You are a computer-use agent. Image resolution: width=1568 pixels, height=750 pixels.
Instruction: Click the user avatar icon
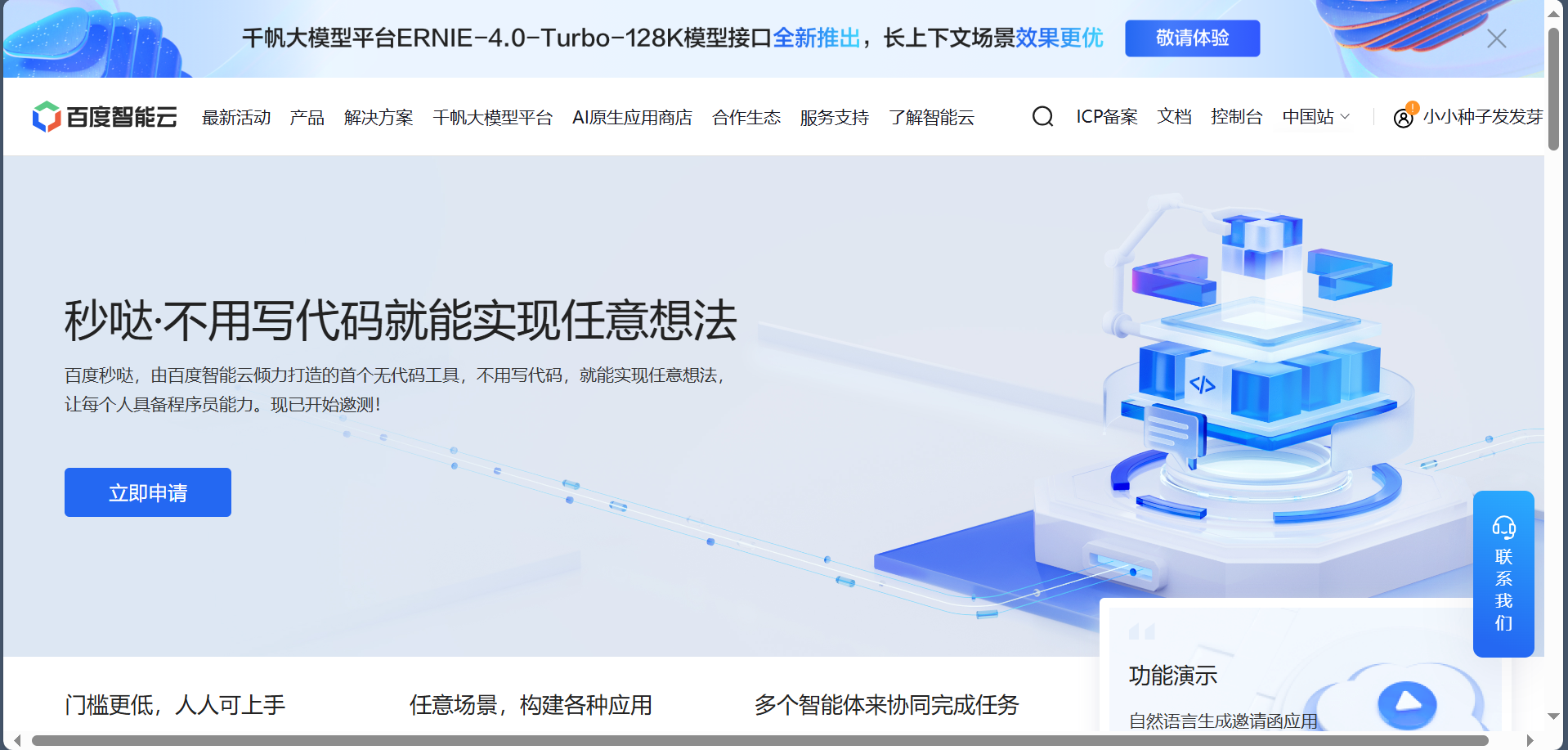[x=1403, y=119]
